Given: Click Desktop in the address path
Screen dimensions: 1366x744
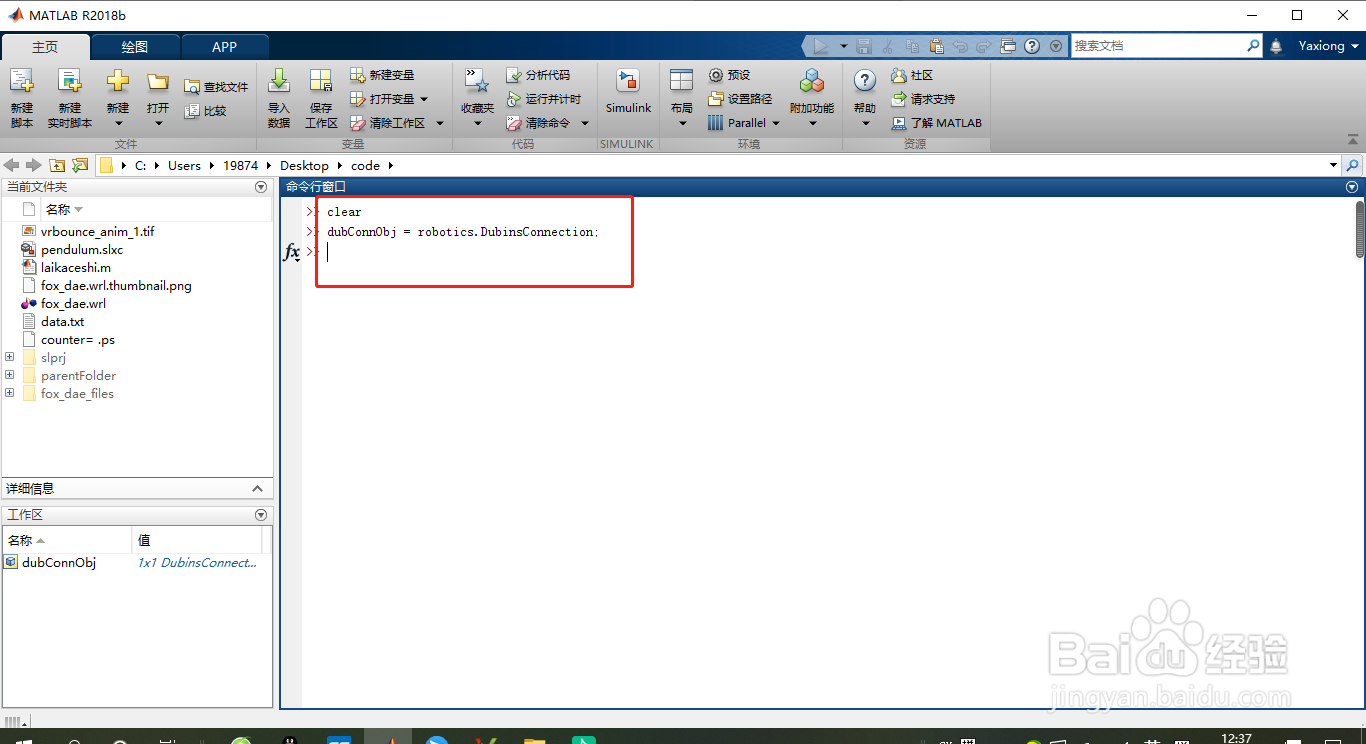Looking at the screenshot, I should coord(304,166).
